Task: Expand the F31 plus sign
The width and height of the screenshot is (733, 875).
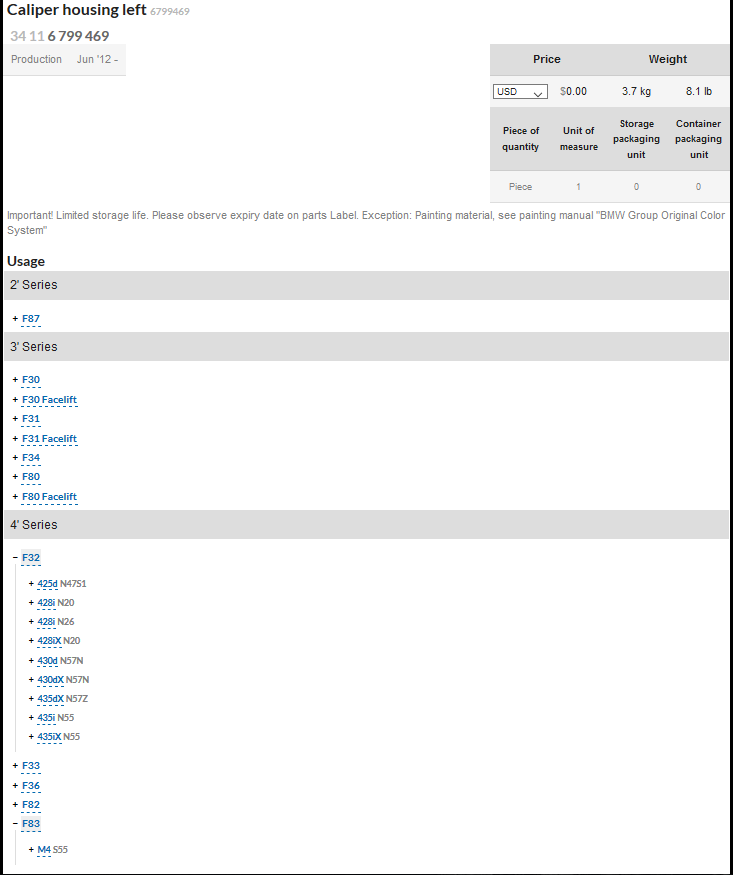Action: (15, 419)
